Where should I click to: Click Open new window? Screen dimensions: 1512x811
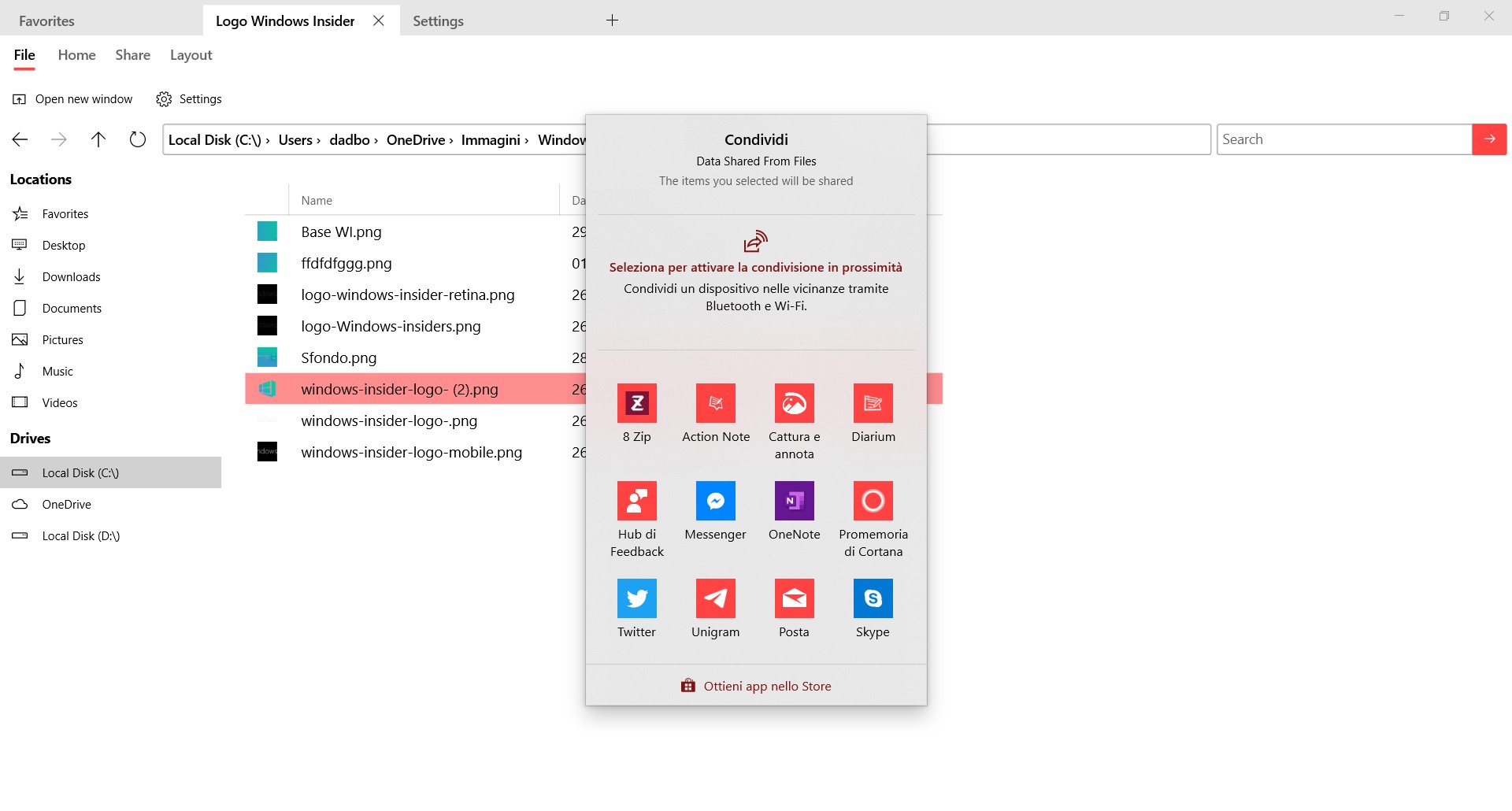(x=72, y=99)
